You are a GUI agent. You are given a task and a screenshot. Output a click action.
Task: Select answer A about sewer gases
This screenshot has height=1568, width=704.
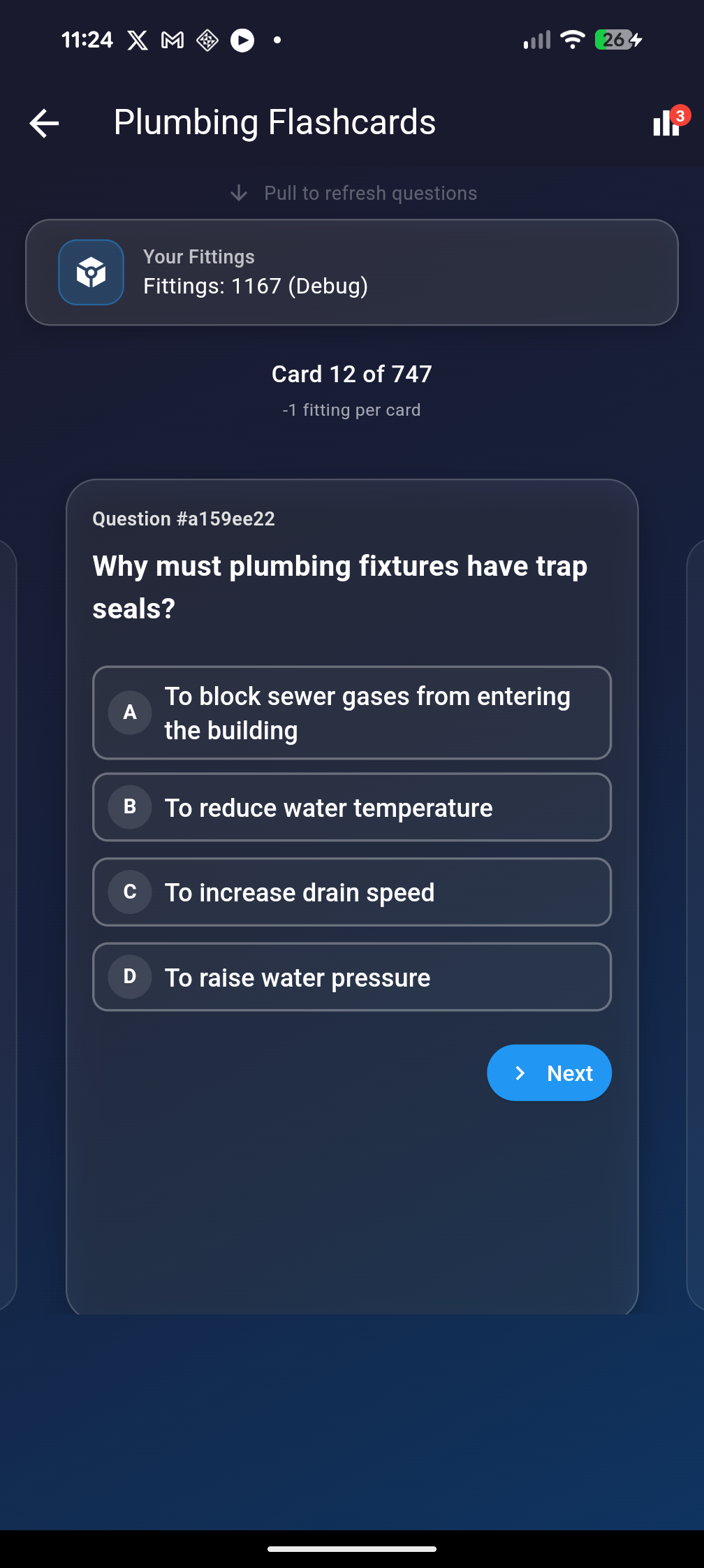coord(352,713)
